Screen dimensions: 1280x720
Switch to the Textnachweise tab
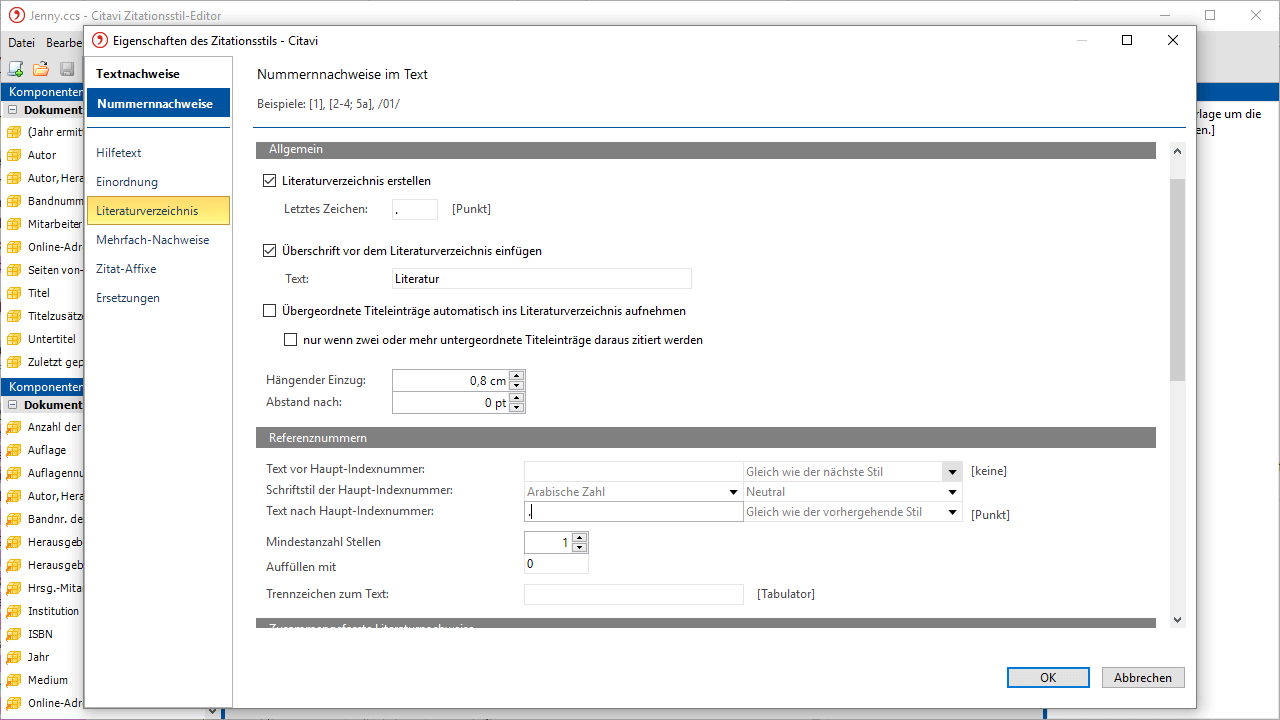138,74
